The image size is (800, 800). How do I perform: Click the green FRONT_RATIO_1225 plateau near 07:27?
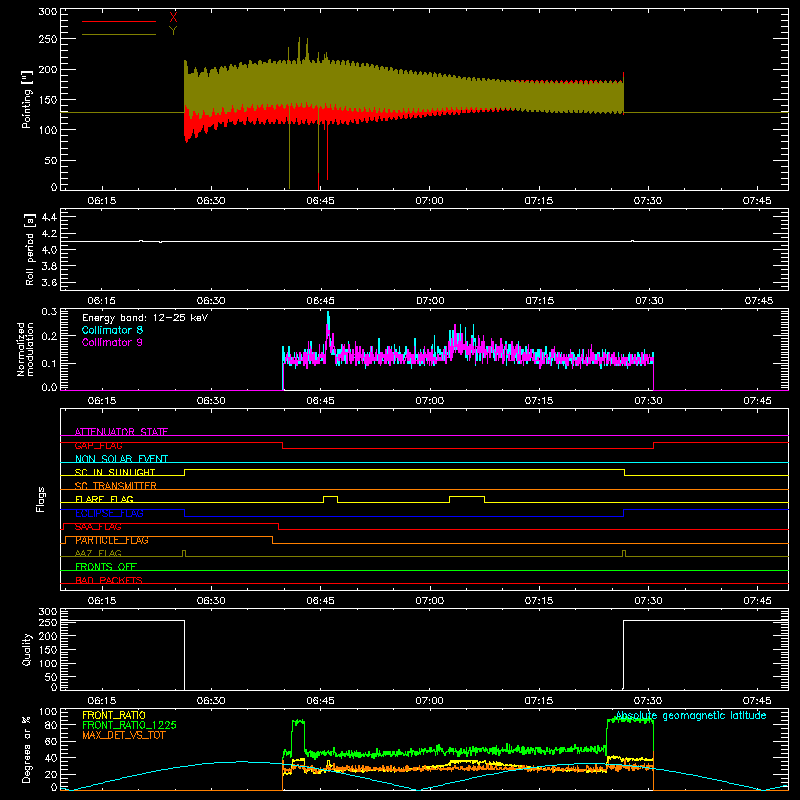point(630,720)
